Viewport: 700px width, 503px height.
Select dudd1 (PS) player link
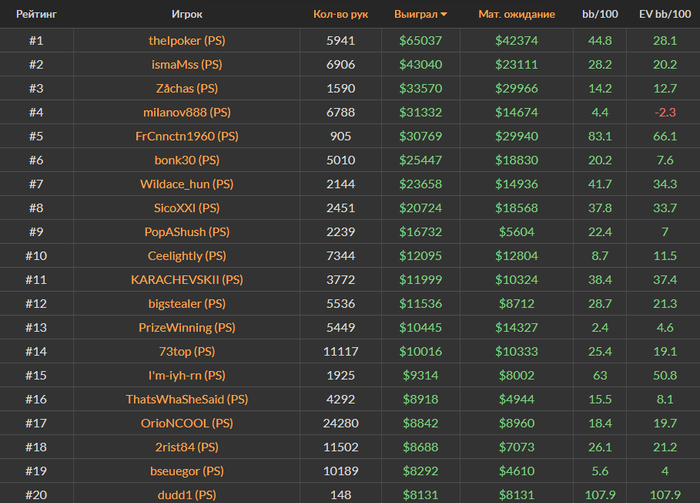pos(187,495)
